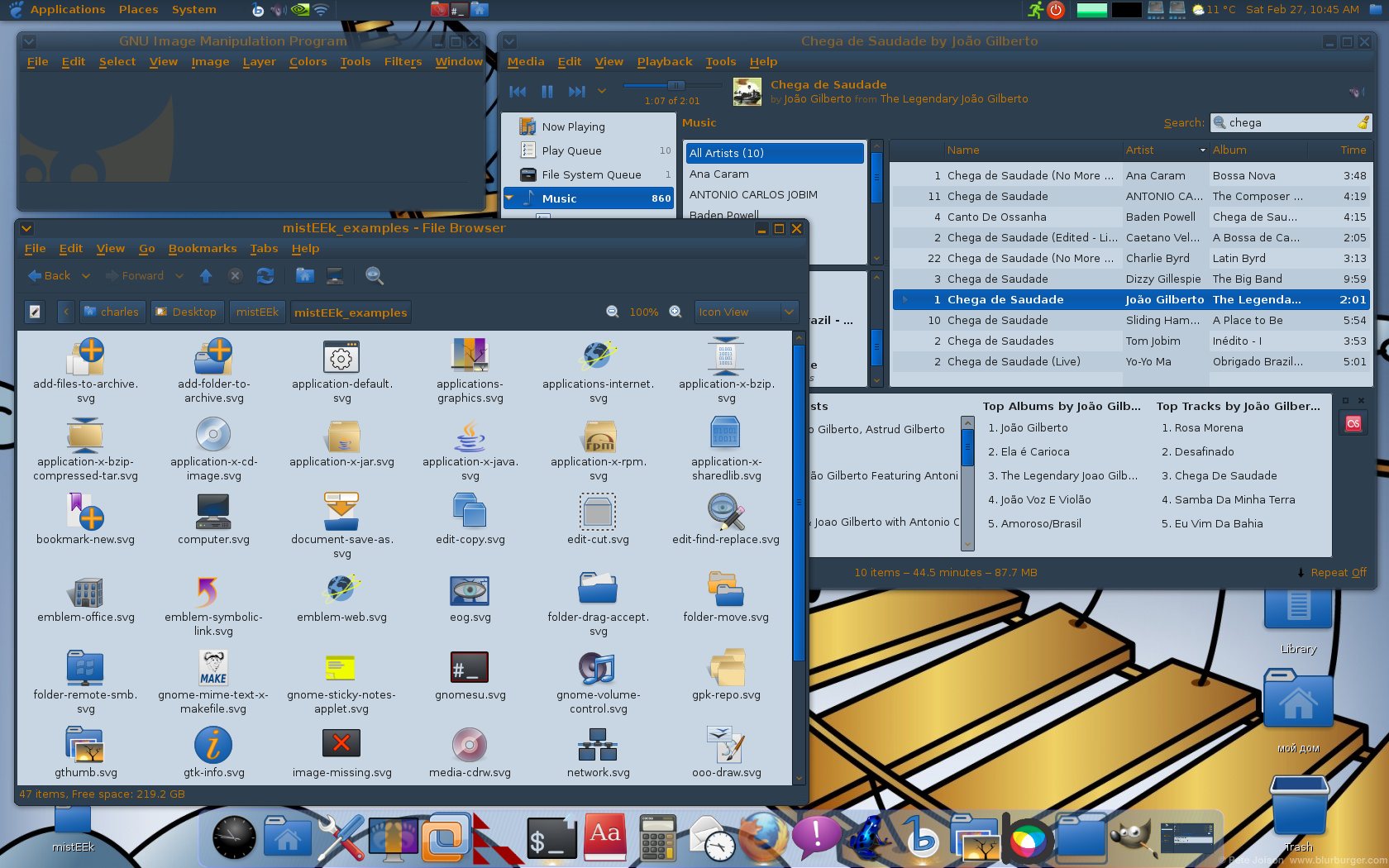Select the gtk-info.svg file
1389x868 pixels.
pyautogui.click(x=213, y=754)
